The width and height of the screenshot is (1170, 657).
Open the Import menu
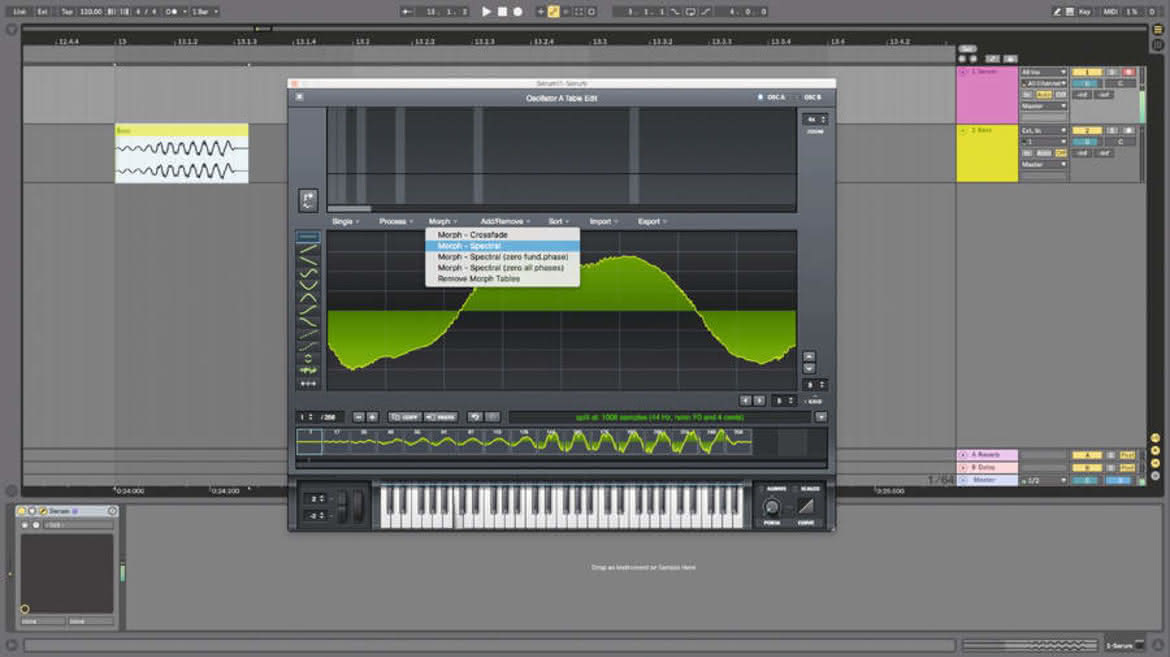click(603, 221)
